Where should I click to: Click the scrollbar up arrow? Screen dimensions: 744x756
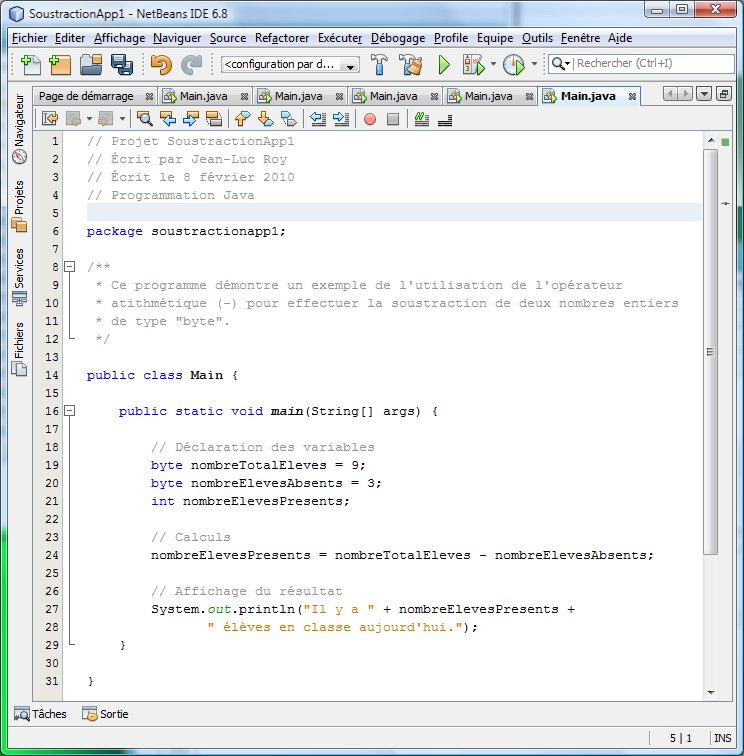click(711, 140)
